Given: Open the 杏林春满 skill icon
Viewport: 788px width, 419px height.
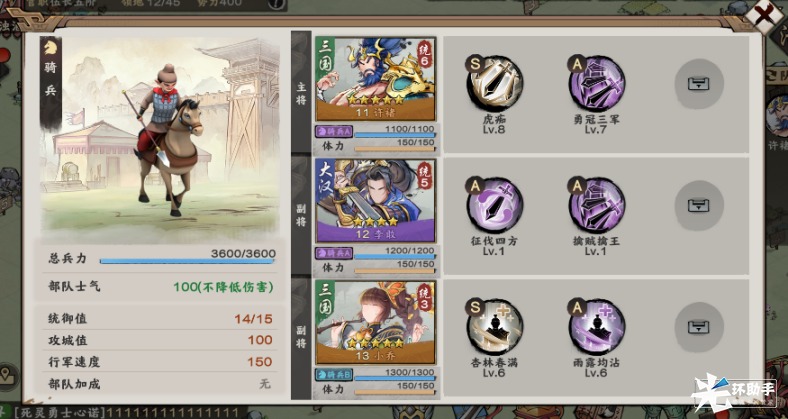Looking at the screenshot, I should click(x=494, y=327).
